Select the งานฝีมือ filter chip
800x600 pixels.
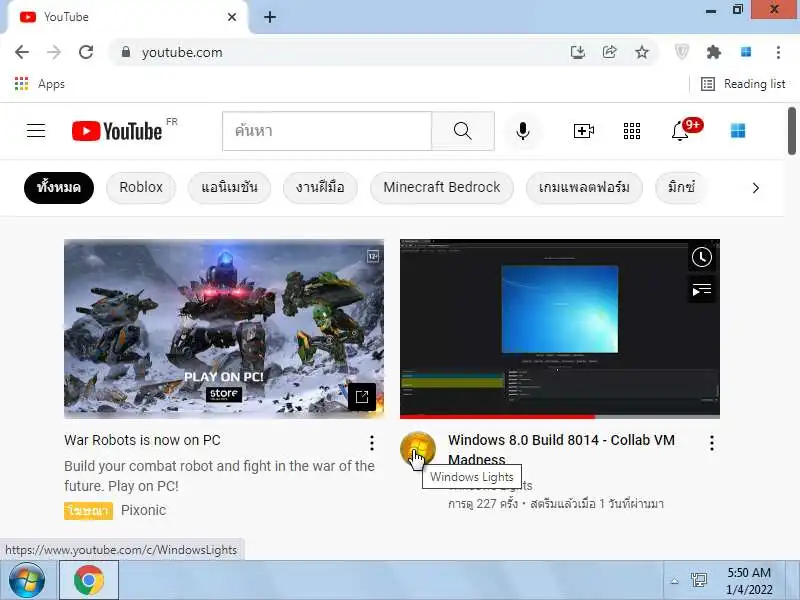click(x=320, y=188)
